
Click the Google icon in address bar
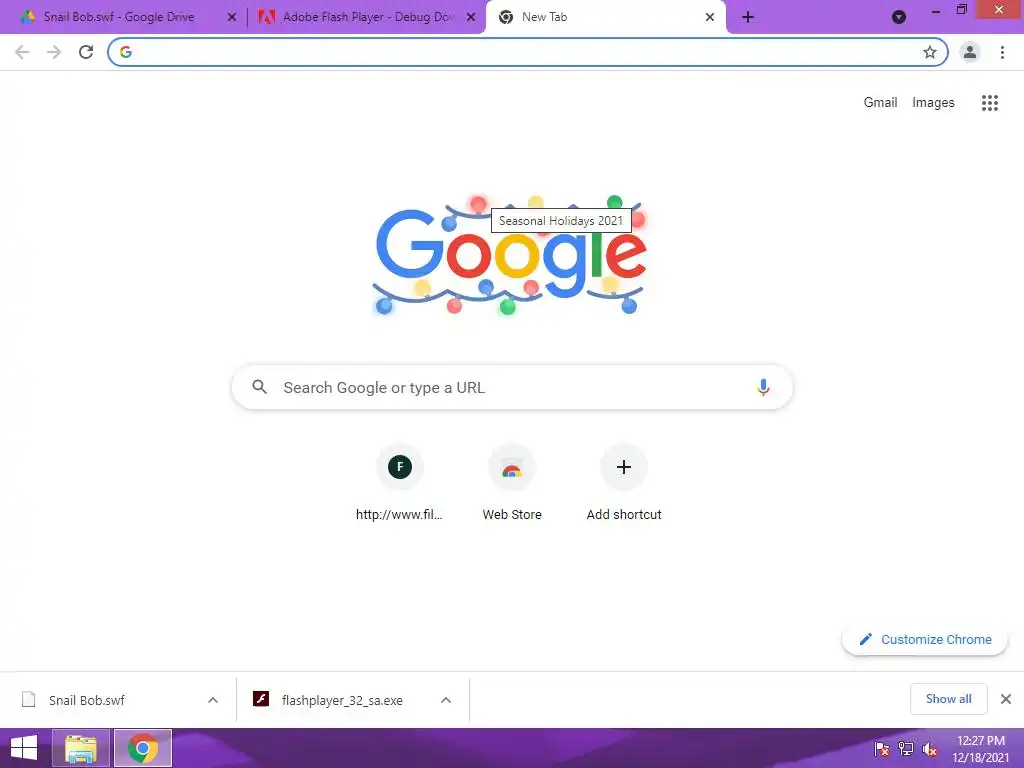[126, 52]
